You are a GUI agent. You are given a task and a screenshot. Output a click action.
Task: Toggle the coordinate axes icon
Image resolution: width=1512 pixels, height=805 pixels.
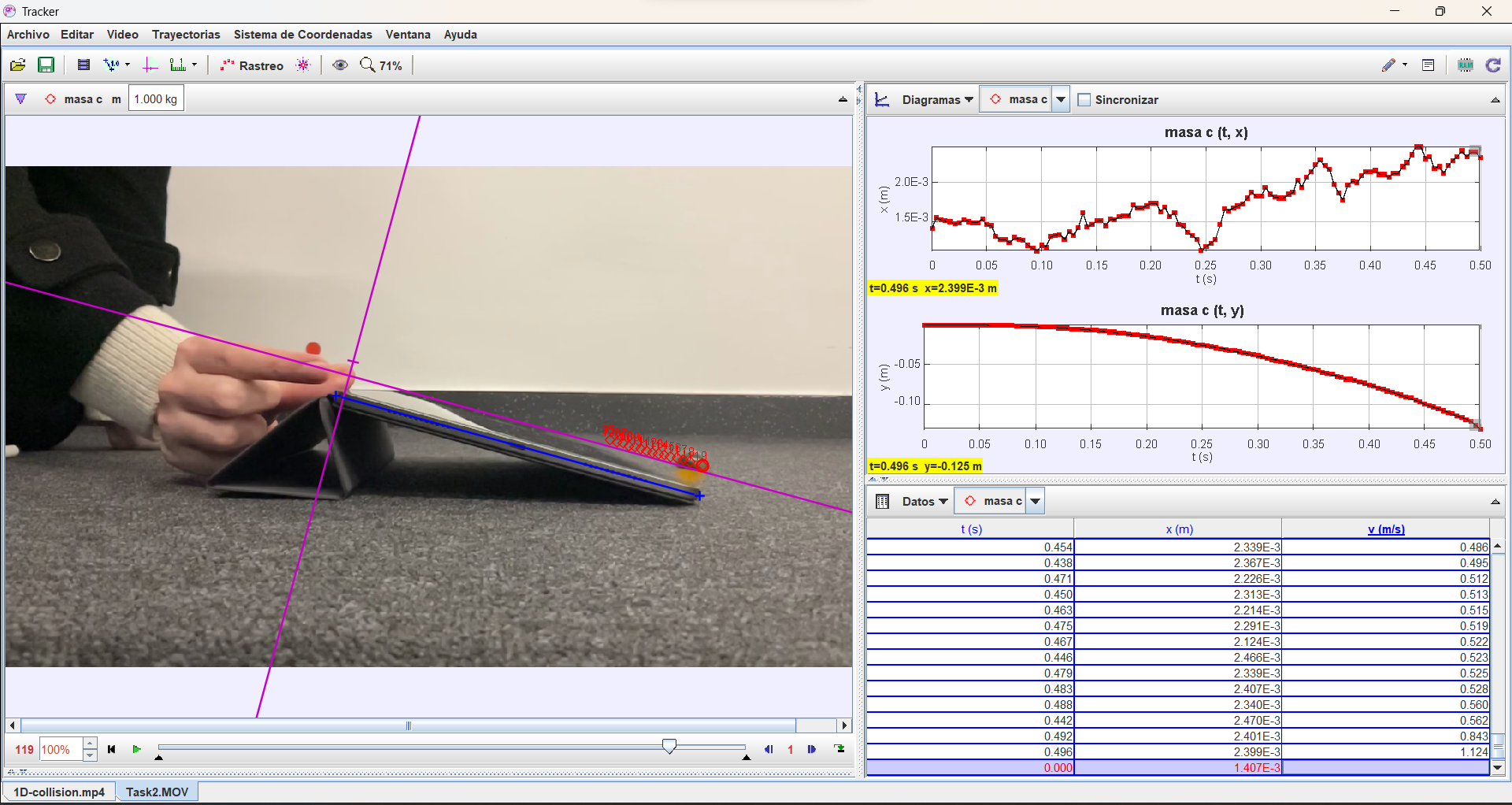click(x=150, y=65)
